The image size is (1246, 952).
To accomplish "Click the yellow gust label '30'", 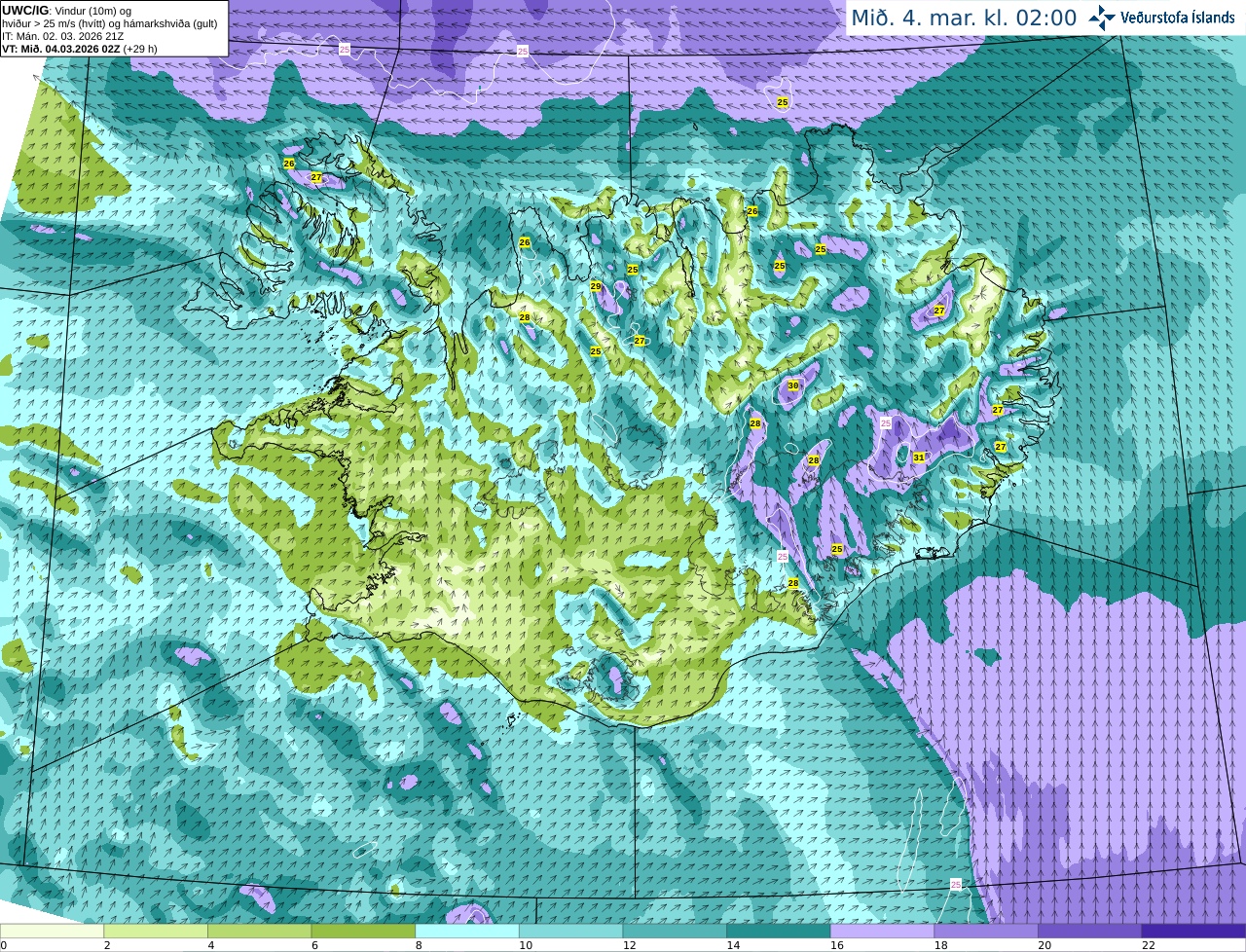I will pos(793,385).
